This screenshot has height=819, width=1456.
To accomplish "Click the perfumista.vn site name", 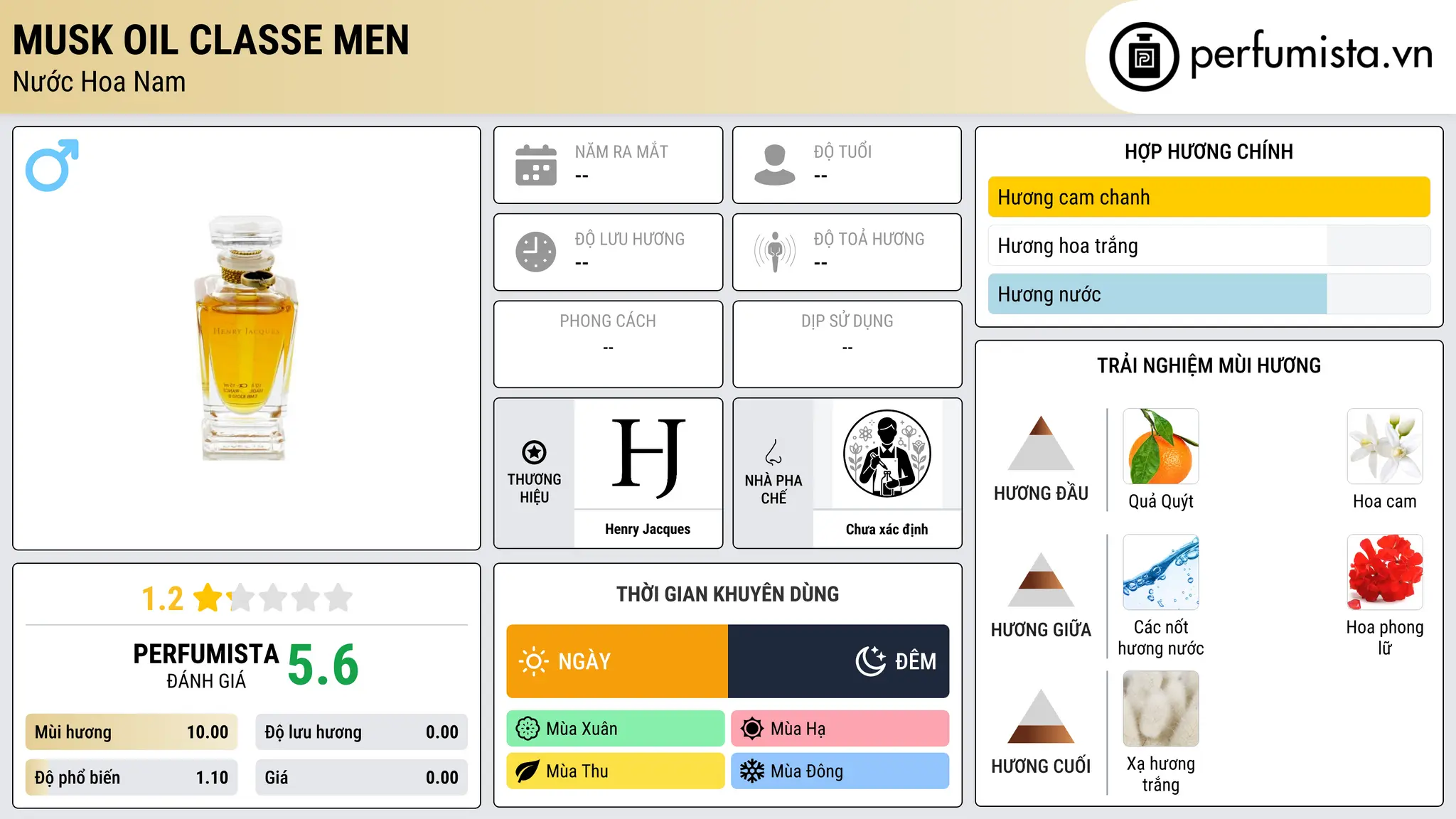I will [1312, 54].
